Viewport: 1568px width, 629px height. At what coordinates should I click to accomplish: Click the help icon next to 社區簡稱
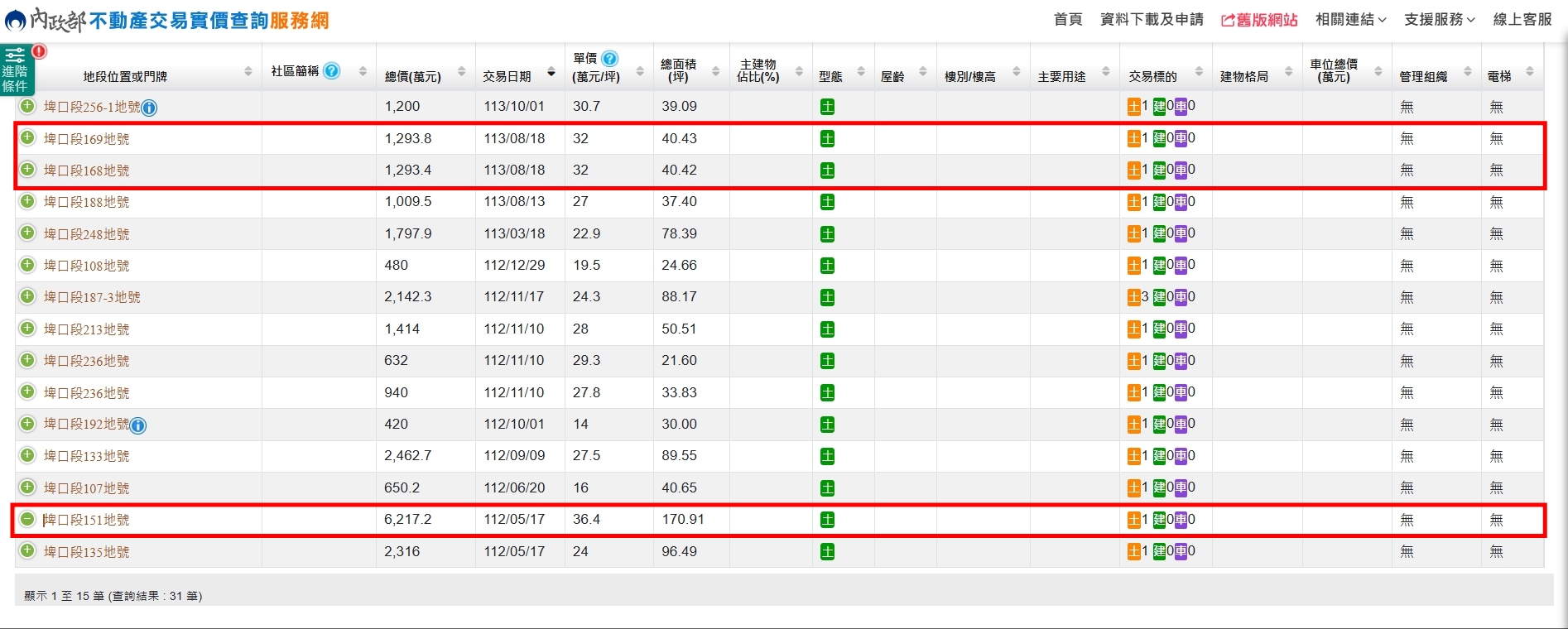[331, 71]
